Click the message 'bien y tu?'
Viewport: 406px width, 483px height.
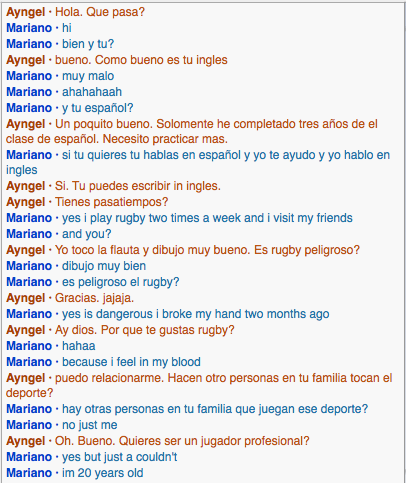[88, 44]
